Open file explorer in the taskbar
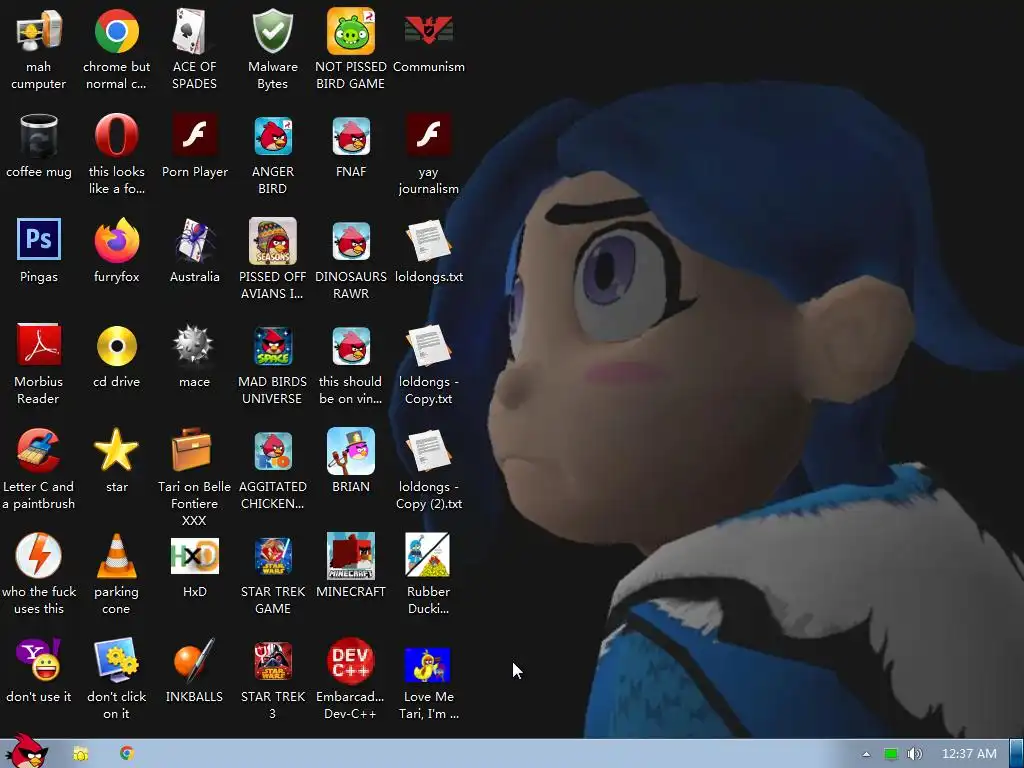 pyautogui.click(x=80, y=754)
